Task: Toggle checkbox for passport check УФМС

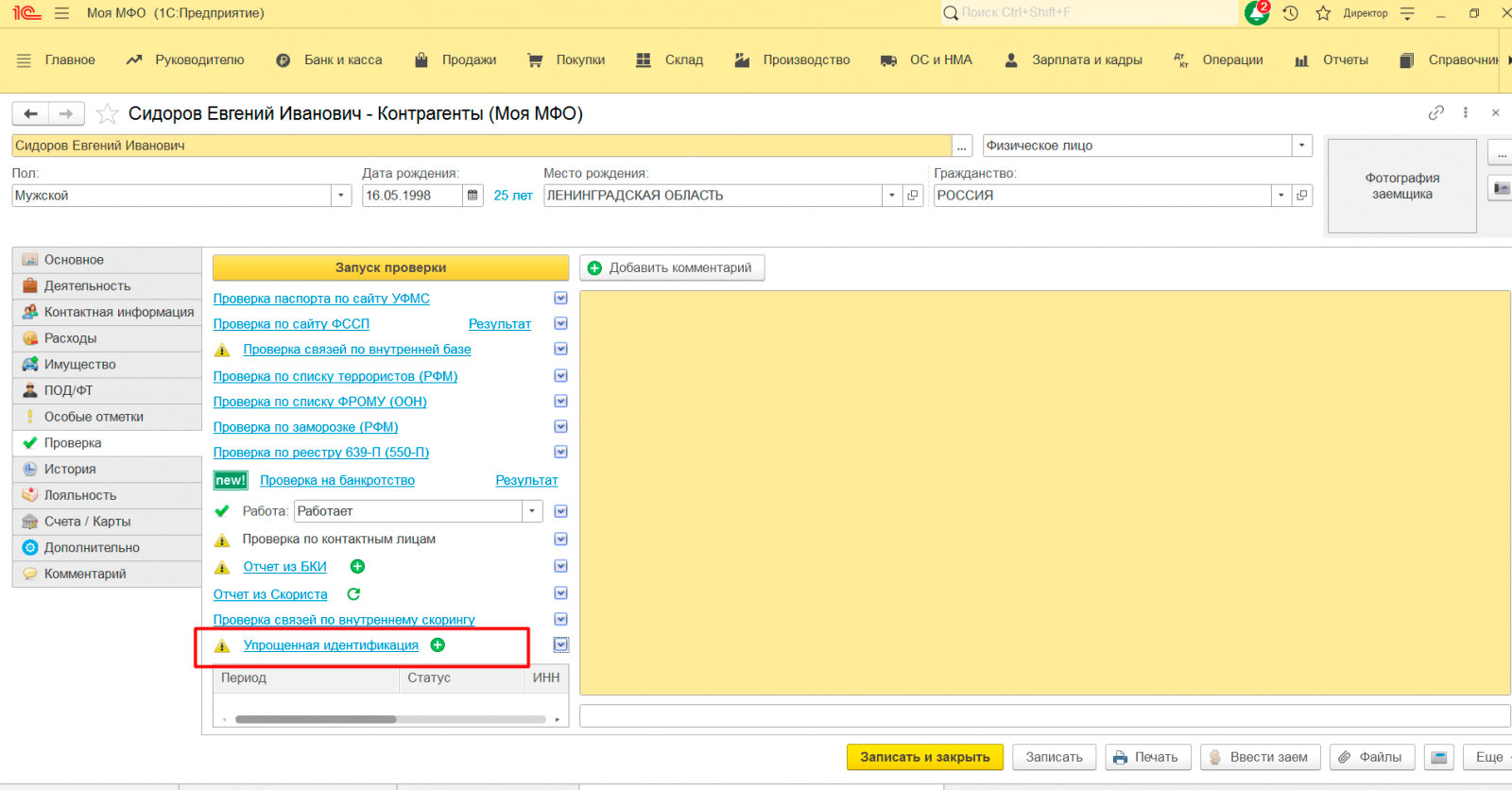Action: point(560,298)
